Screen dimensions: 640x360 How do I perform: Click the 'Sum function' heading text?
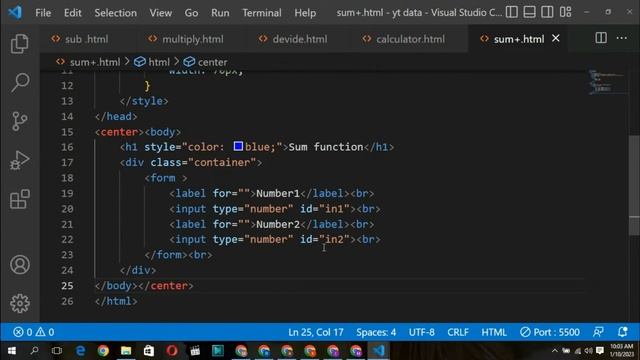click(326, 147)
